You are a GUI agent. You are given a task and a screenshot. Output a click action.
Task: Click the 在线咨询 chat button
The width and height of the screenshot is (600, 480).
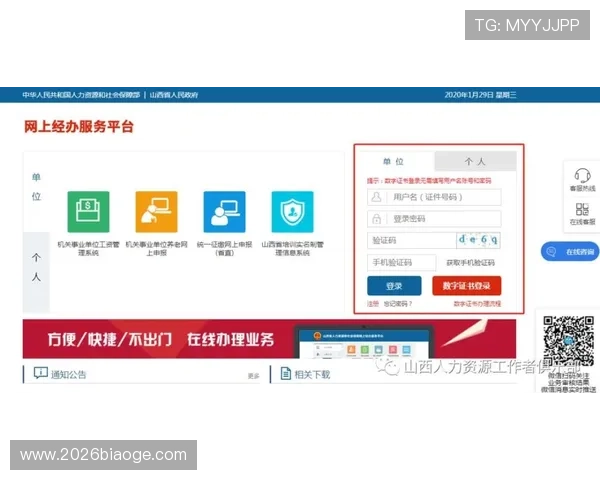(x=570, y=251)
